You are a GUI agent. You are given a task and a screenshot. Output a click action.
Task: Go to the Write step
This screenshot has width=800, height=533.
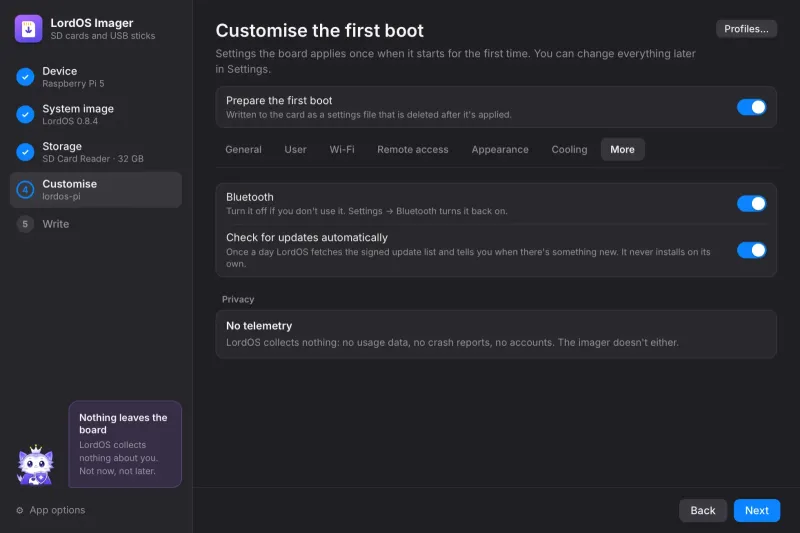(x=96, y=224)
